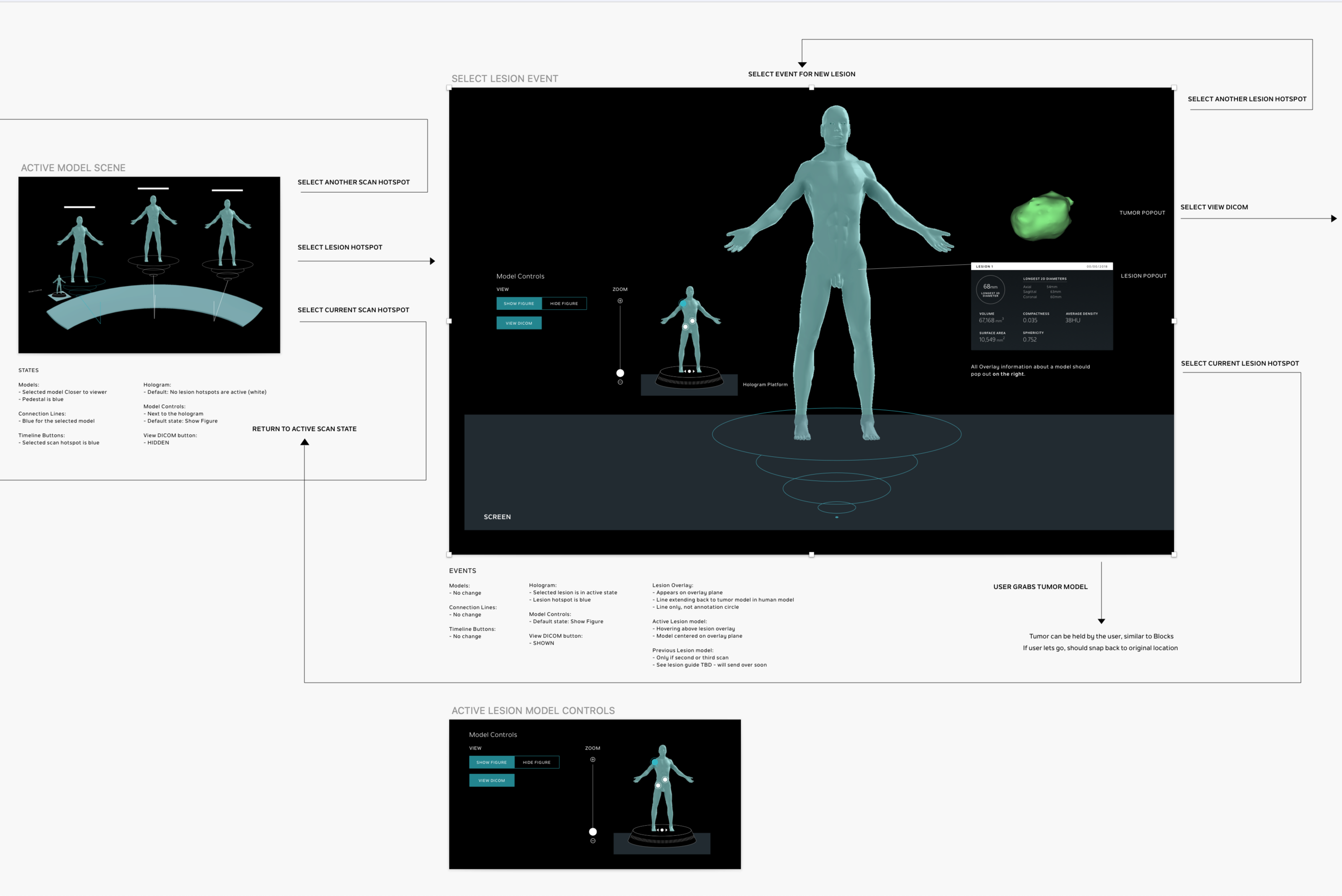Screen dimensions: 1342x896
Task: Select the green tumor model popout
Action: [1042, 216]
